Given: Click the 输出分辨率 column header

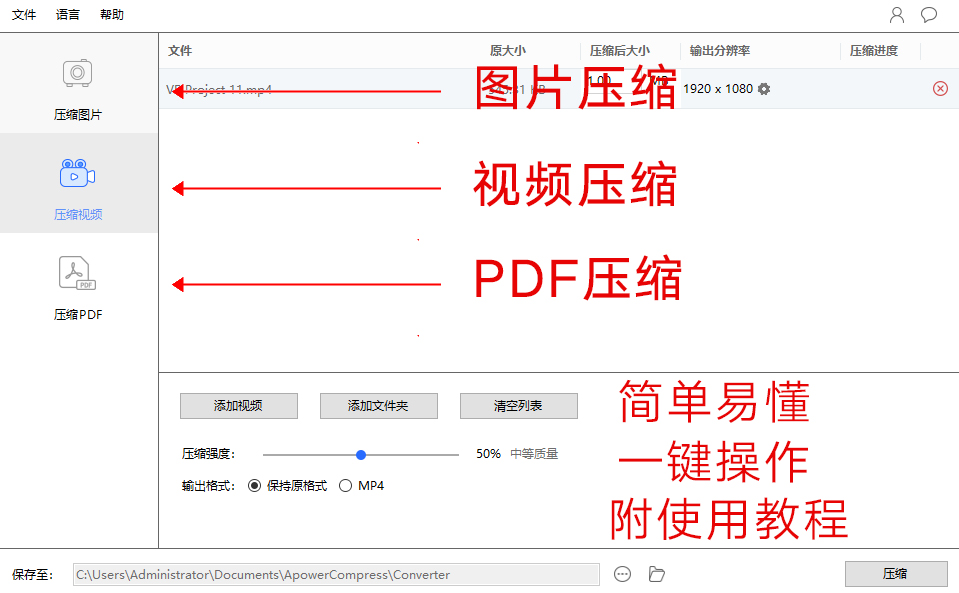Looking at the screenshot, I should pyautogui.click(x=720, y=51).
